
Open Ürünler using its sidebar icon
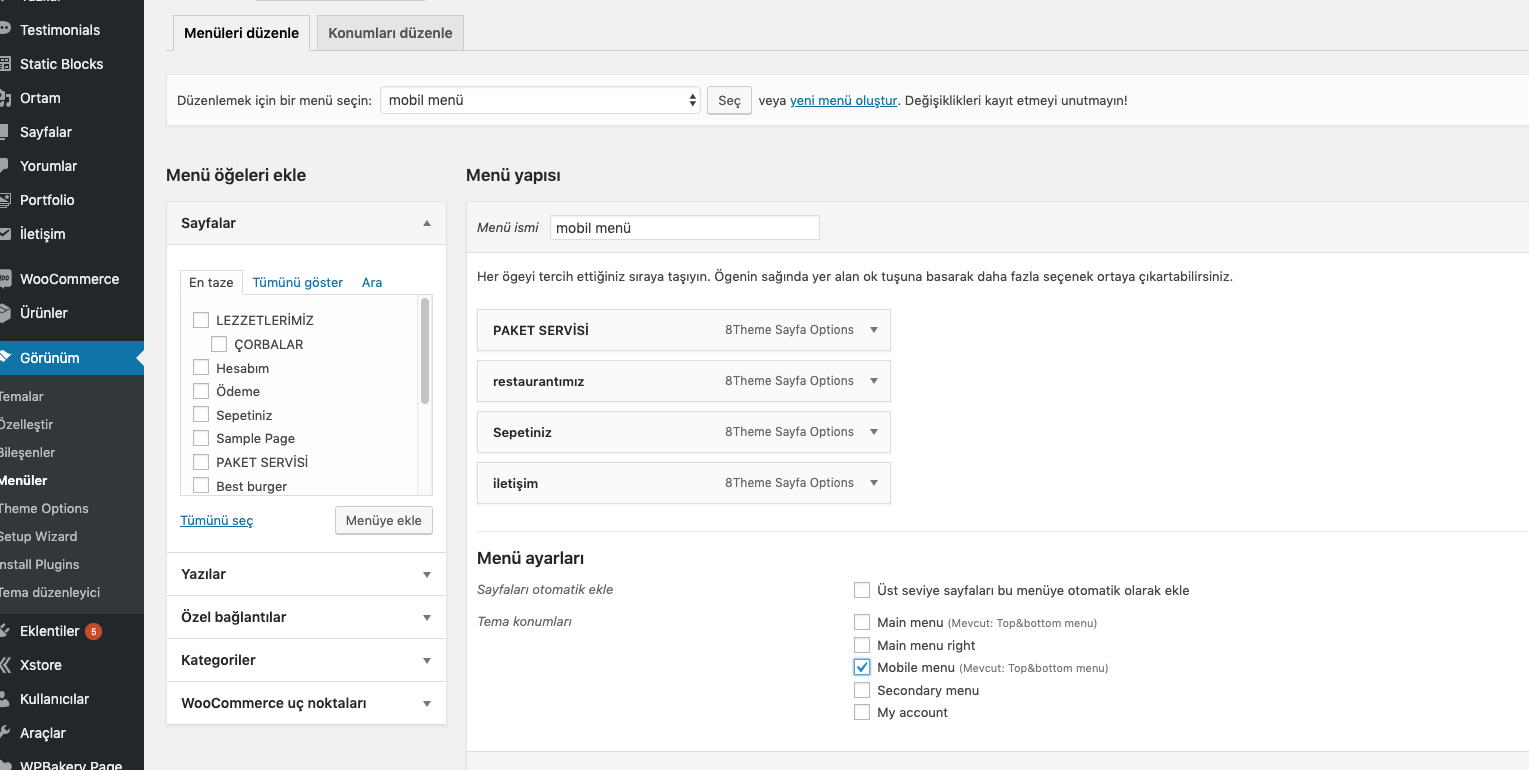point(5,313)
